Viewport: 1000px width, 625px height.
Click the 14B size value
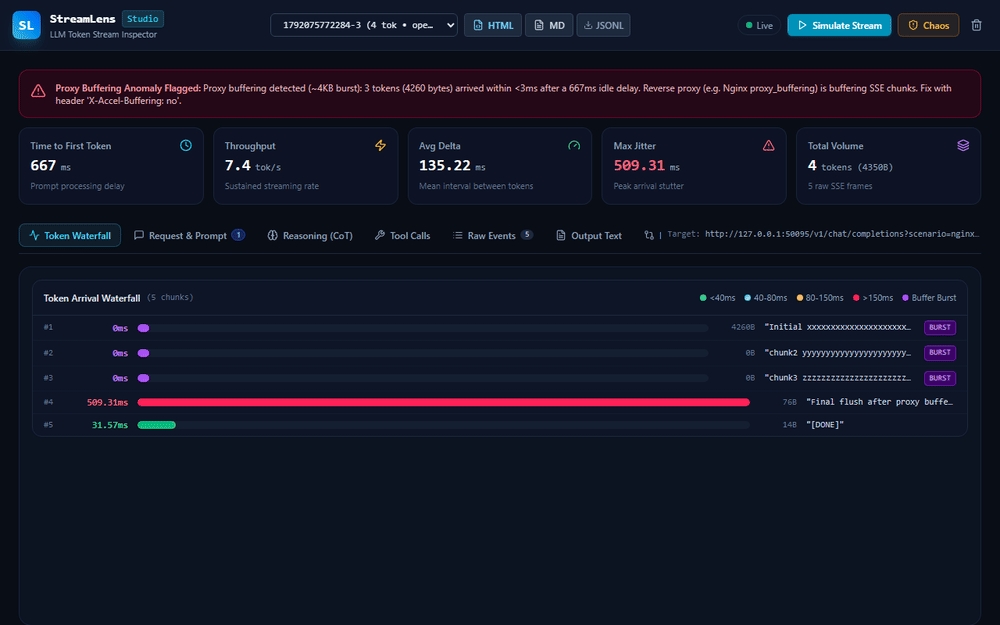tap(790, 425)
